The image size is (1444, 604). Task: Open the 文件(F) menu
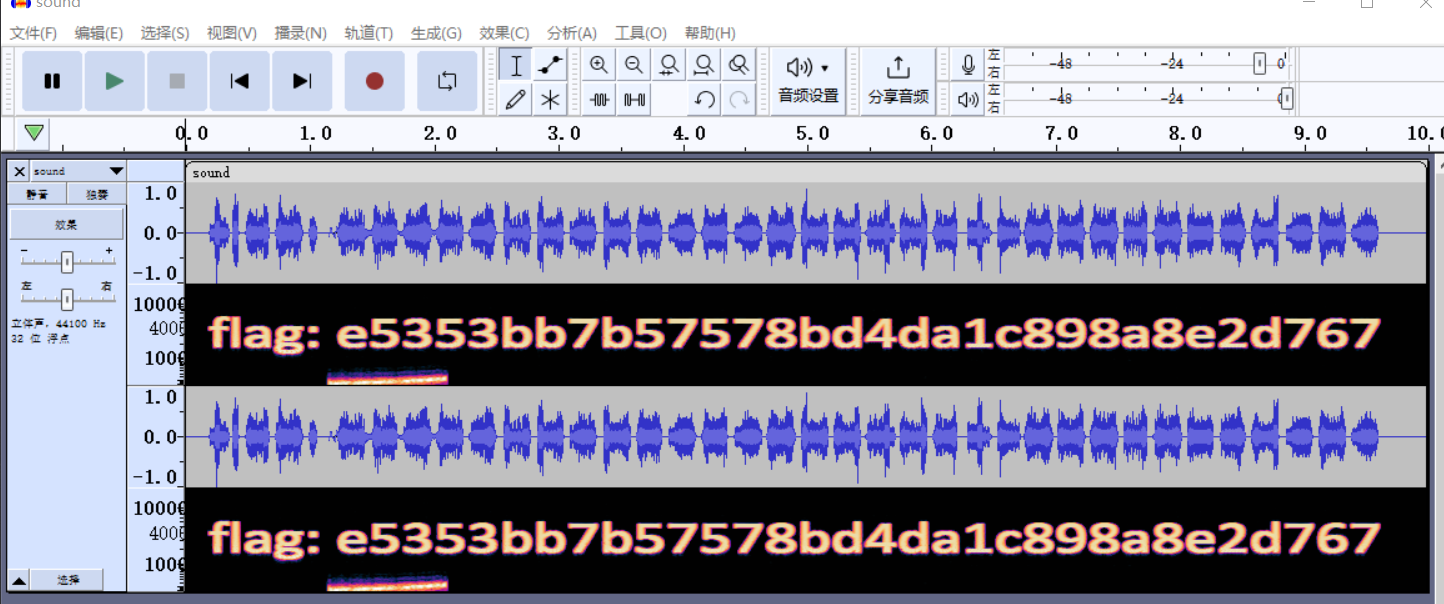click(x=33, y=33)
